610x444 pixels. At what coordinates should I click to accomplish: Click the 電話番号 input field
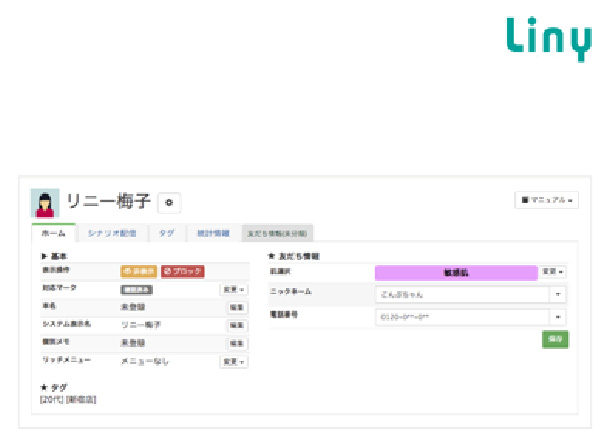click(460, 317)
